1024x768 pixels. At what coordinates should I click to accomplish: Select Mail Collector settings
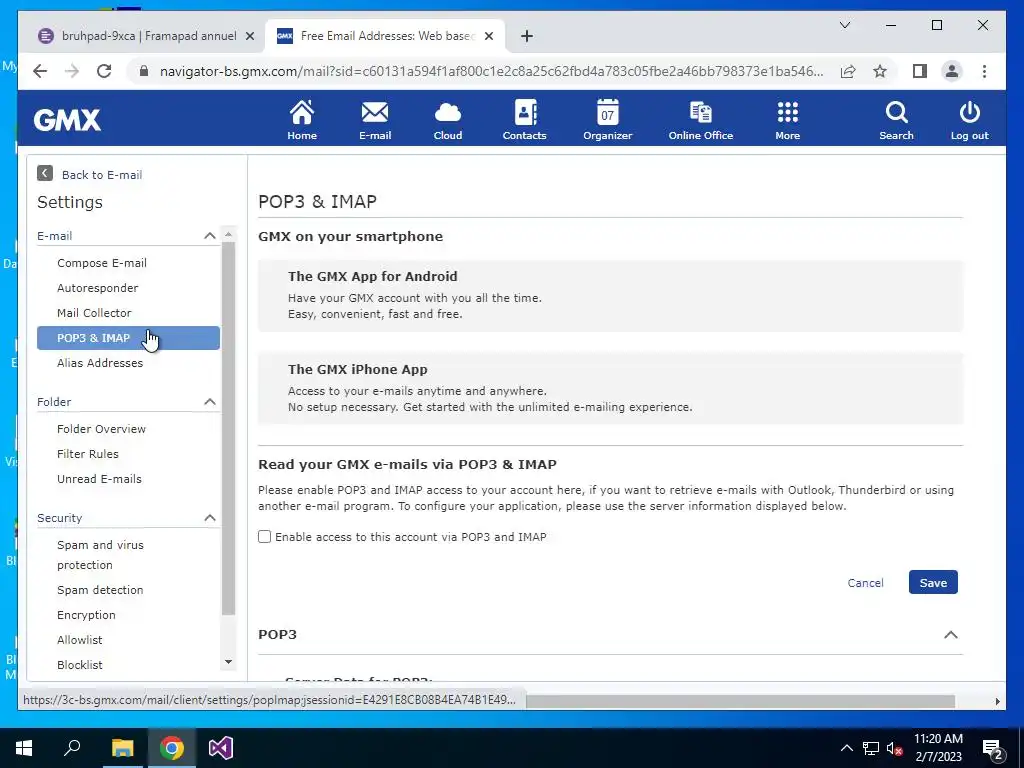tap(94, 313)
